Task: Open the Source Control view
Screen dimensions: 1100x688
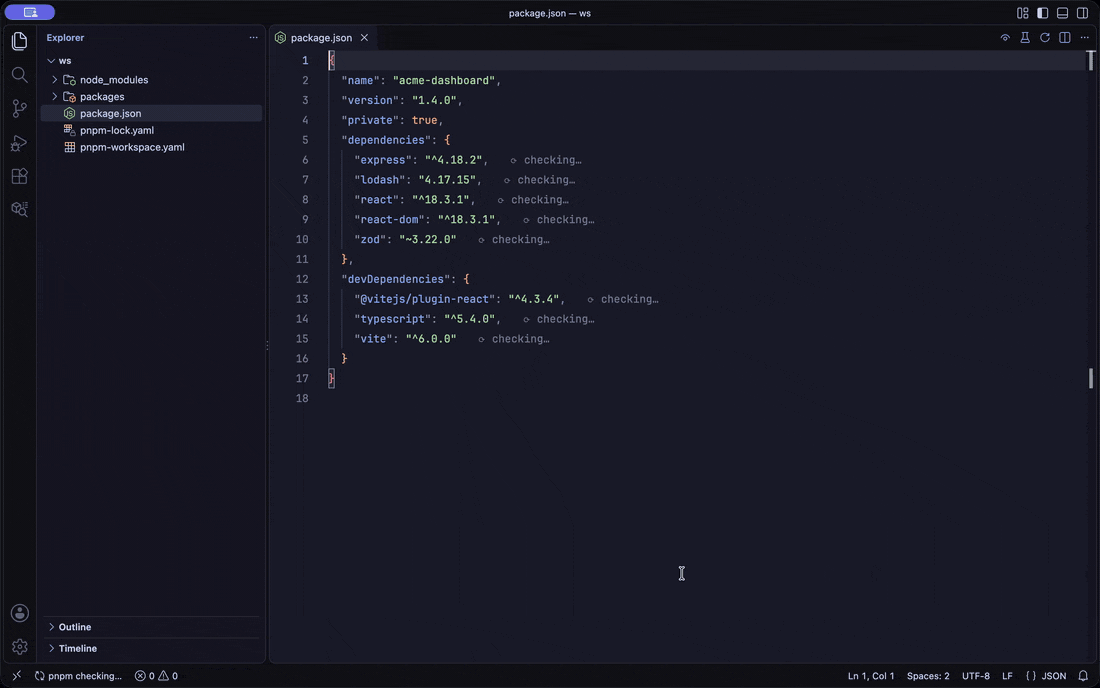Action: [x=20, y=108]
